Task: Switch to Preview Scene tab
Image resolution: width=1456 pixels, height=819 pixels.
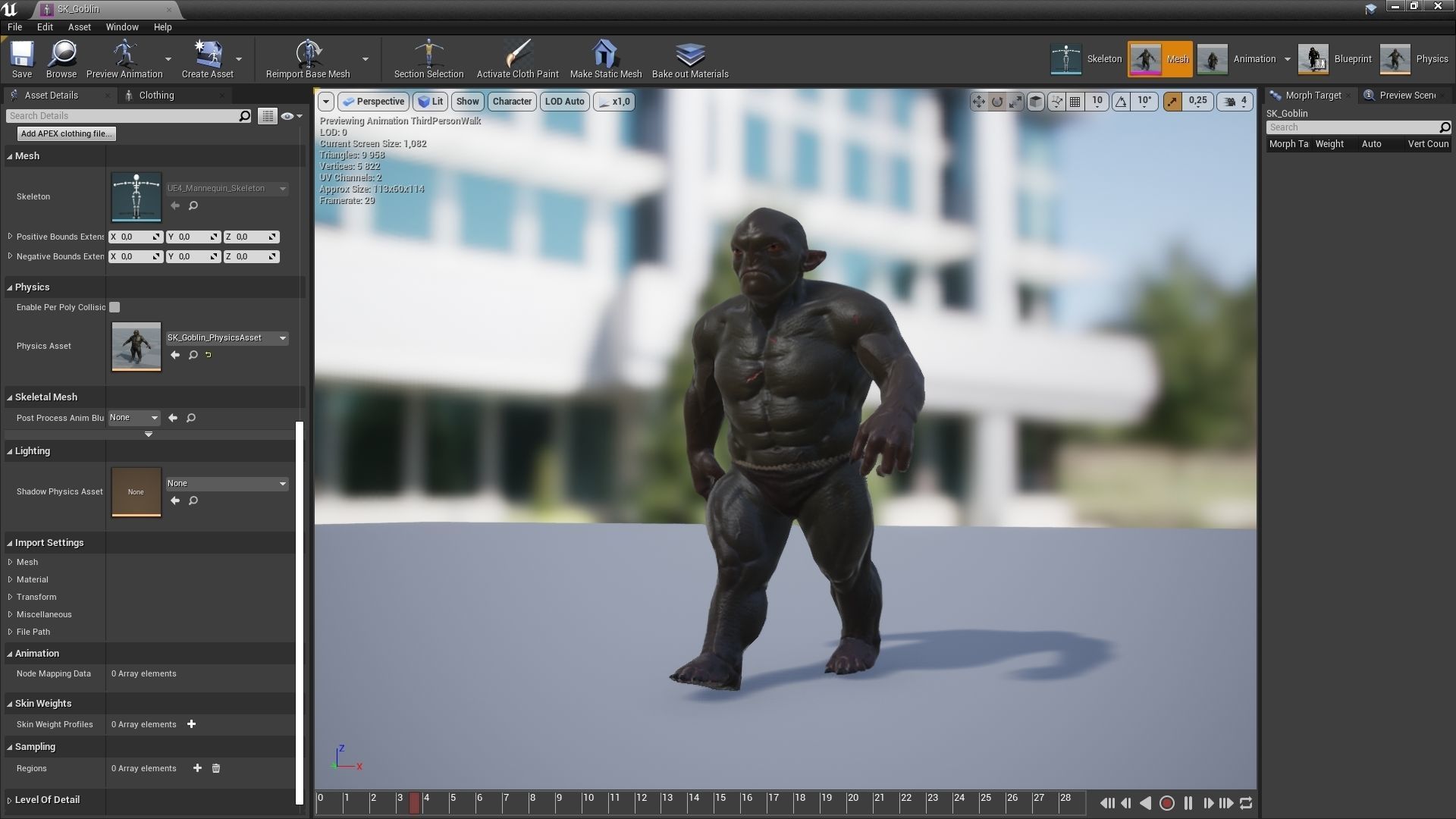Action: (x=1407, y=95)
